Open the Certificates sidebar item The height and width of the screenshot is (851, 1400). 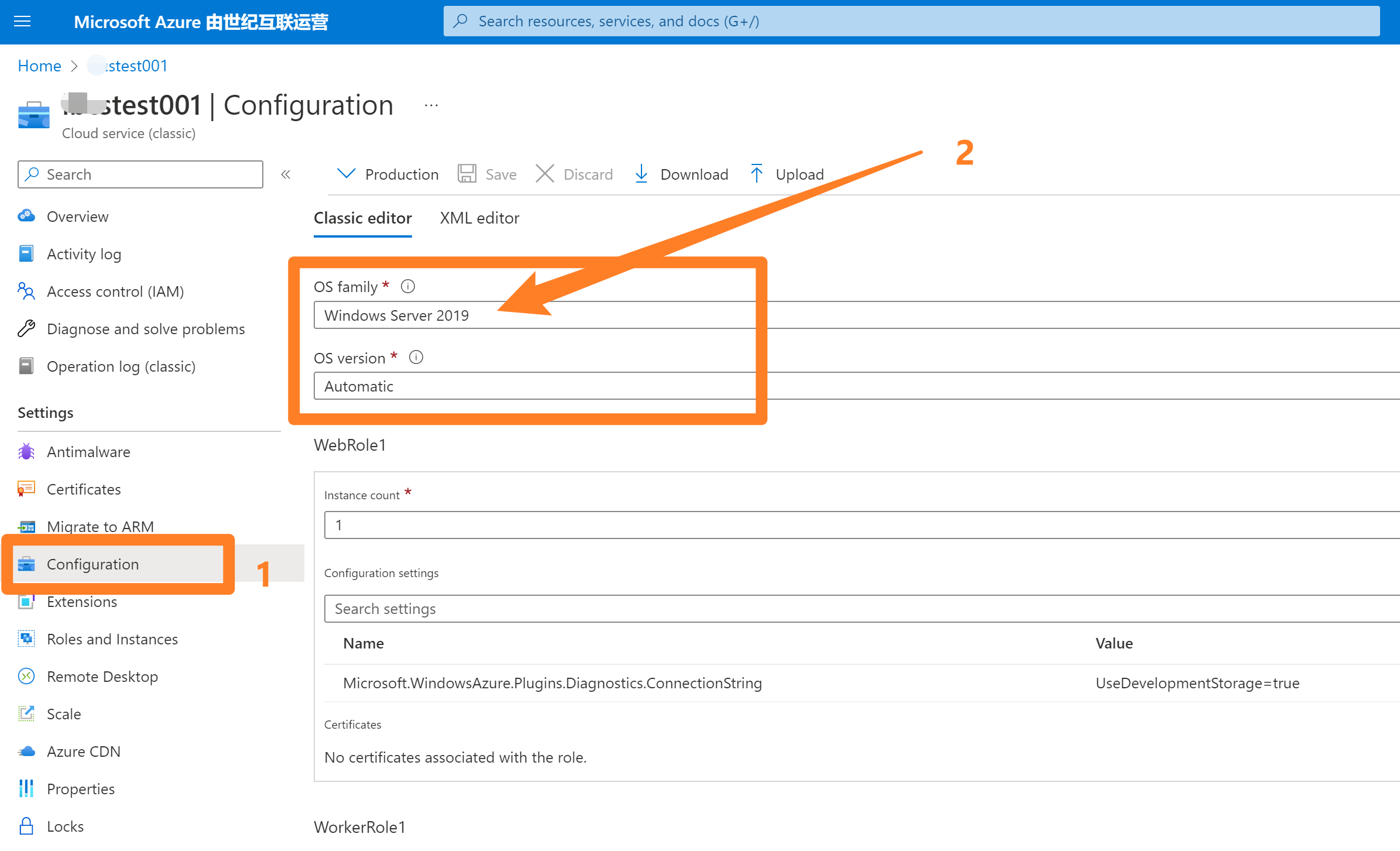click(84, 489)
